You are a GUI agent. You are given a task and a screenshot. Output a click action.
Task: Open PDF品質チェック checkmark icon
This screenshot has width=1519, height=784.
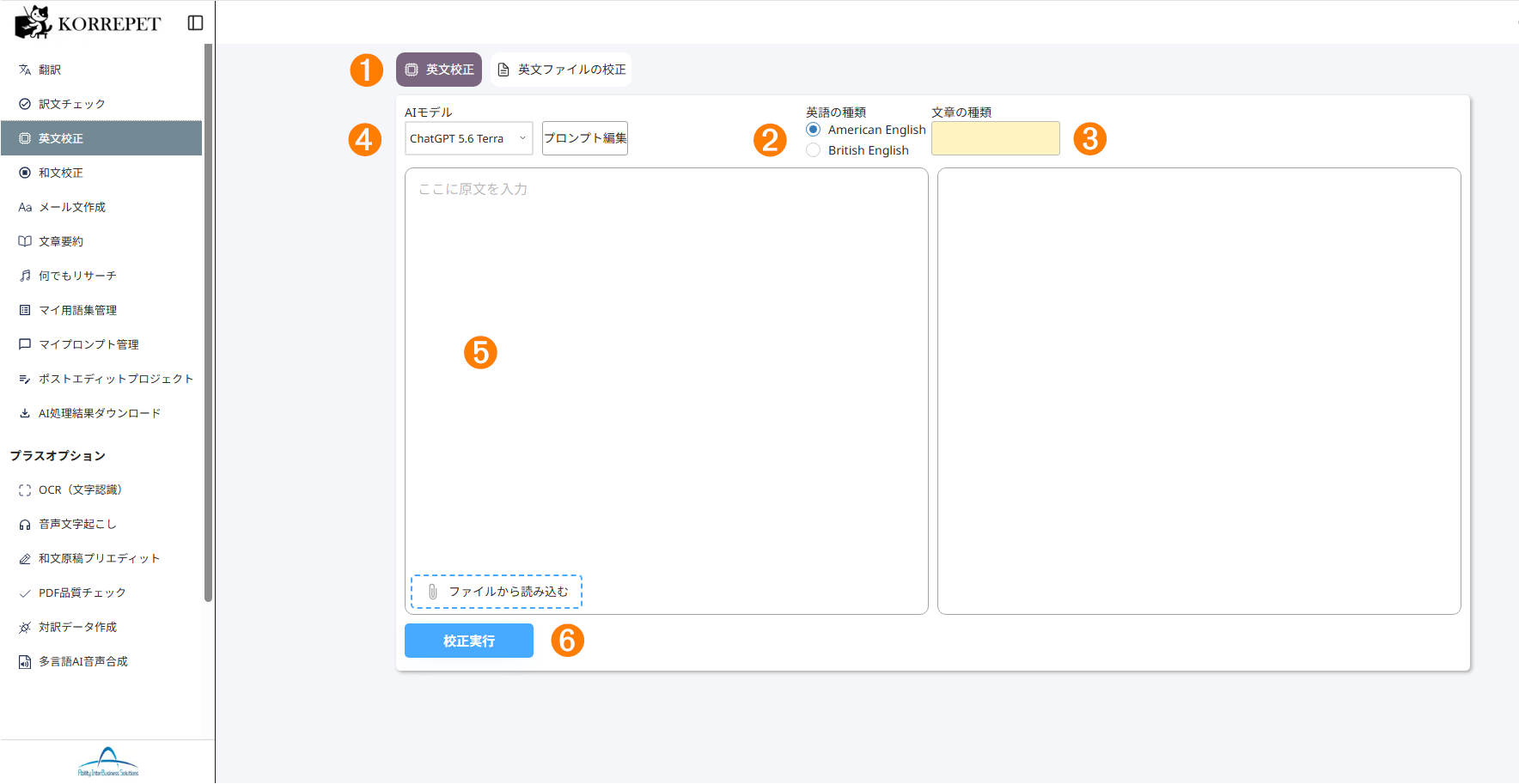point(25,593)
